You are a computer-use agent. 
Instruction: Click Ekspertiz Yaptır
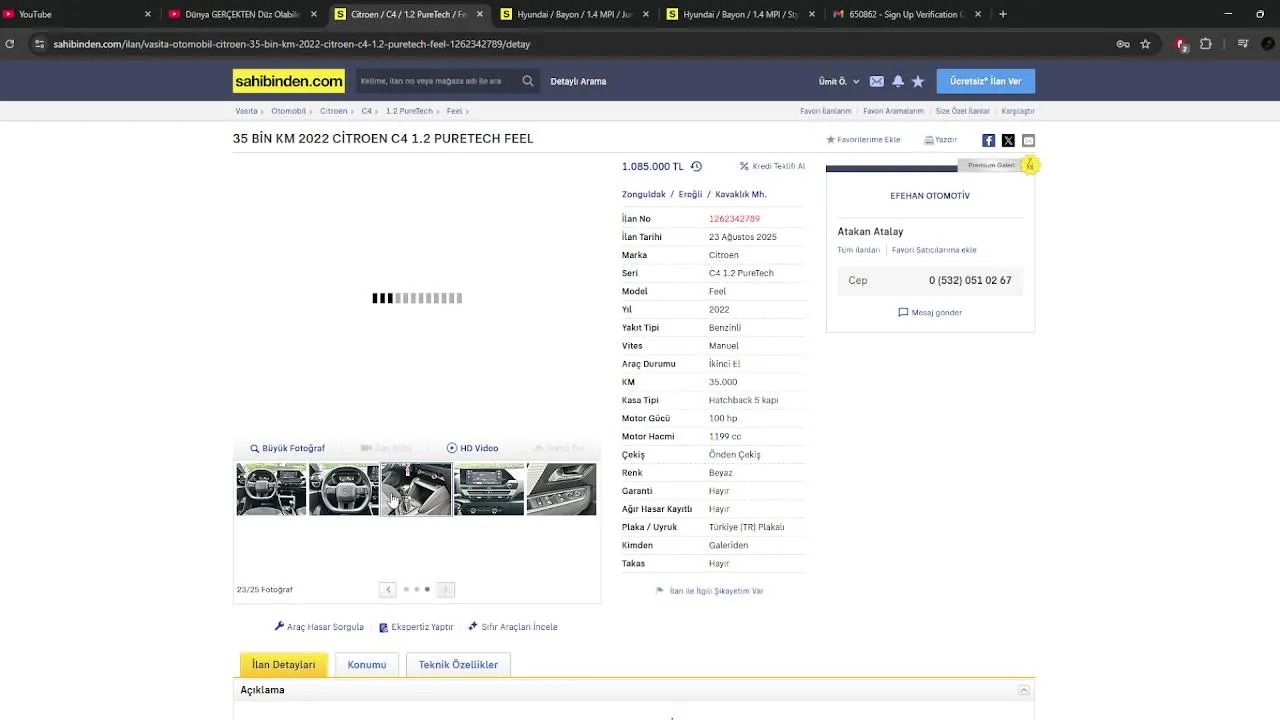click(416, 627)
